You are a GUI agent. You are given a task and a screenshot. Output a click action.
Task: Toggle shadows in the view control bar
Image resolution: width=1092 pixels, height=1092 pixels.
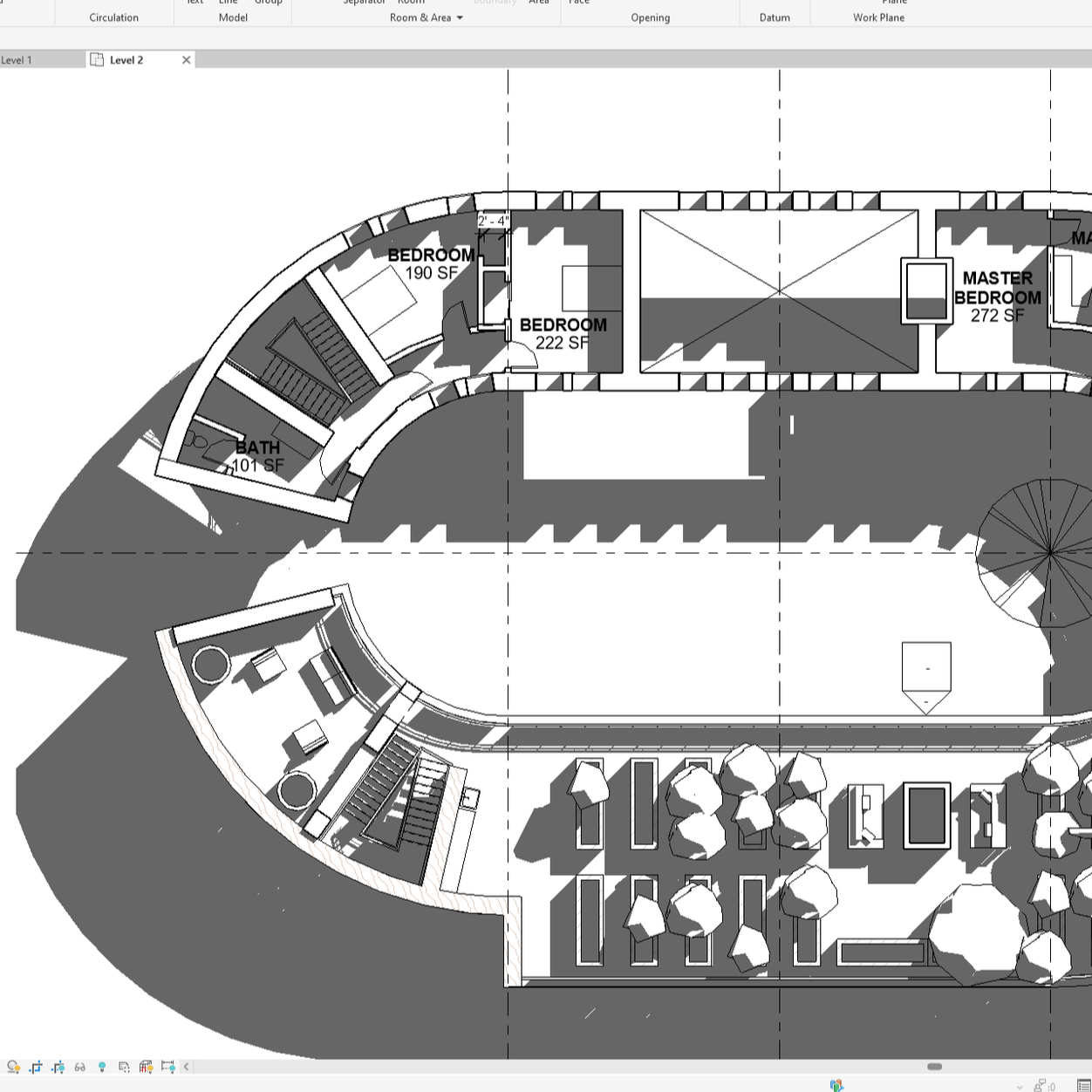pos(14,1067)
